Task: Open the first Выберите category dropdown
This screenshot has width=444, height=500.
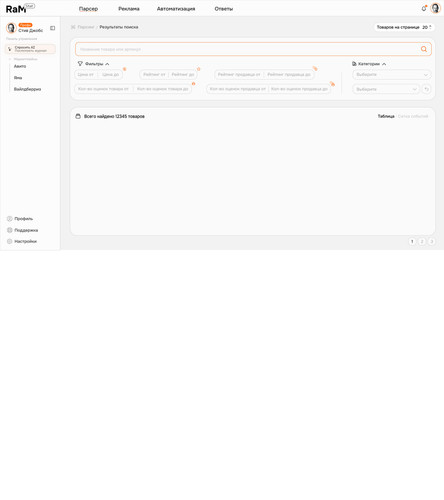Action: (391, 74)
